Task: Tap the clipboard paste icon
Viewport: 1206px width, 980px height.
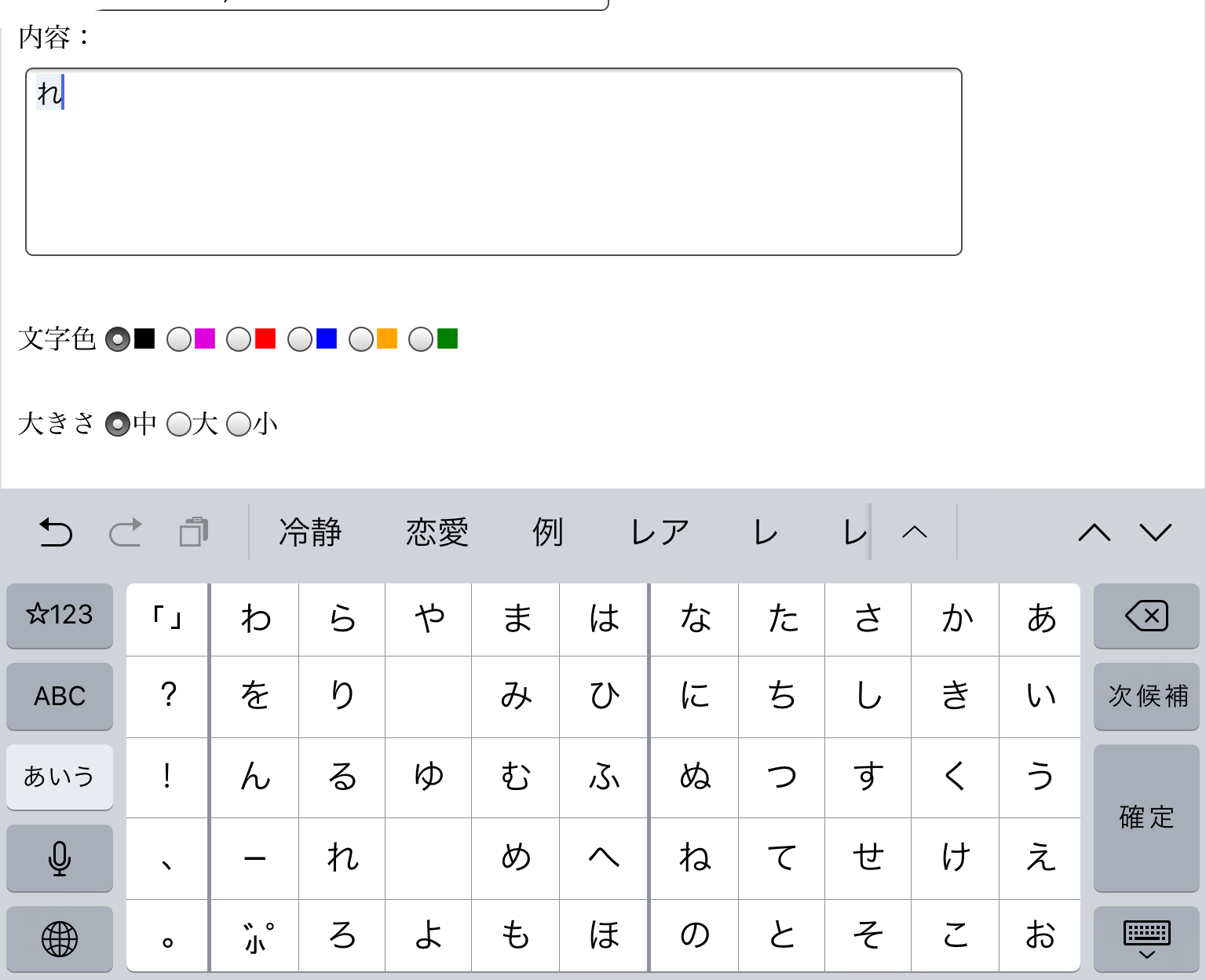Action: tap(194, 532)
